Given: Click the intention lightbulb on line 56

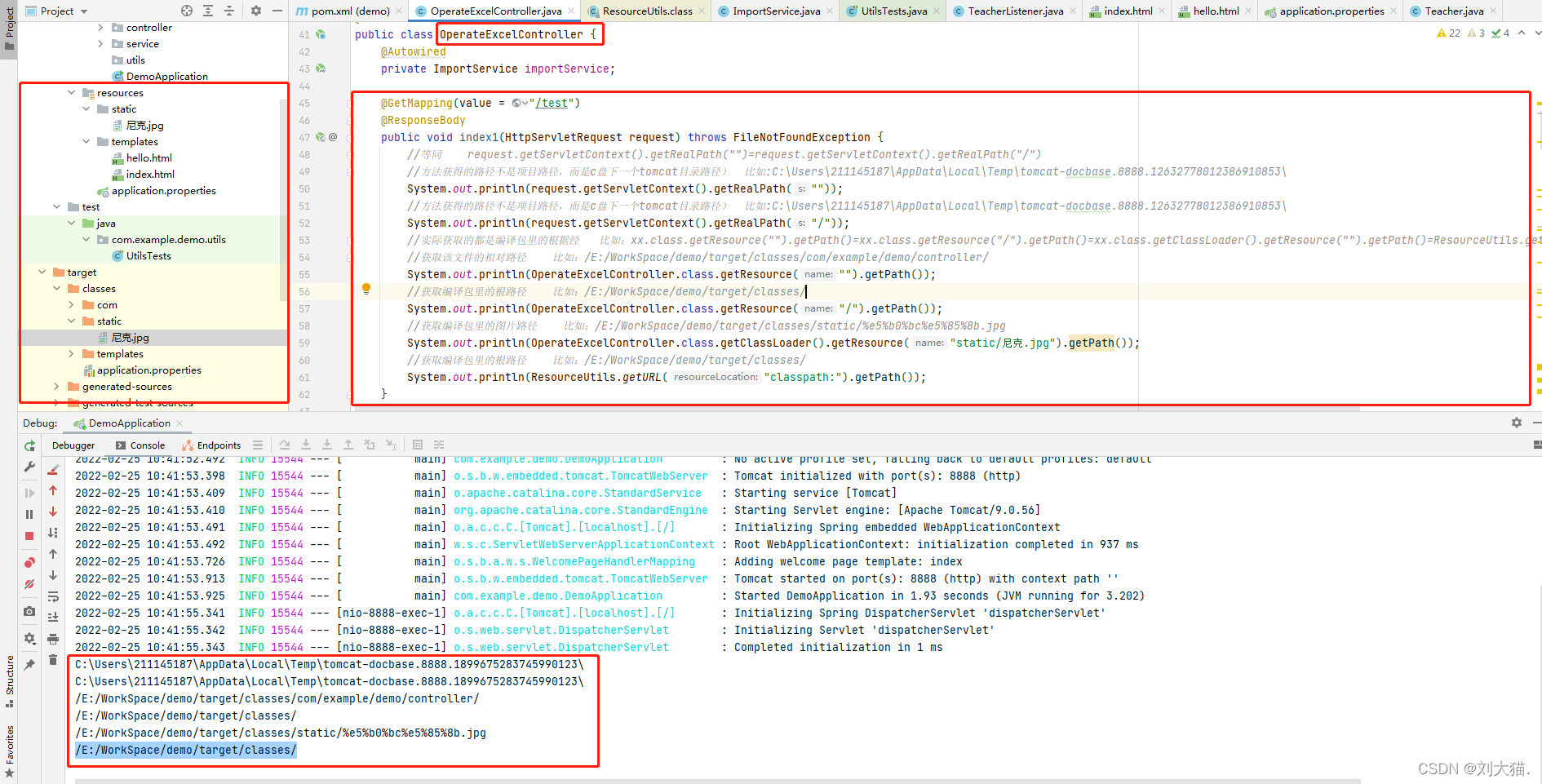Looking at the screenshot, I should pos(366,289).
